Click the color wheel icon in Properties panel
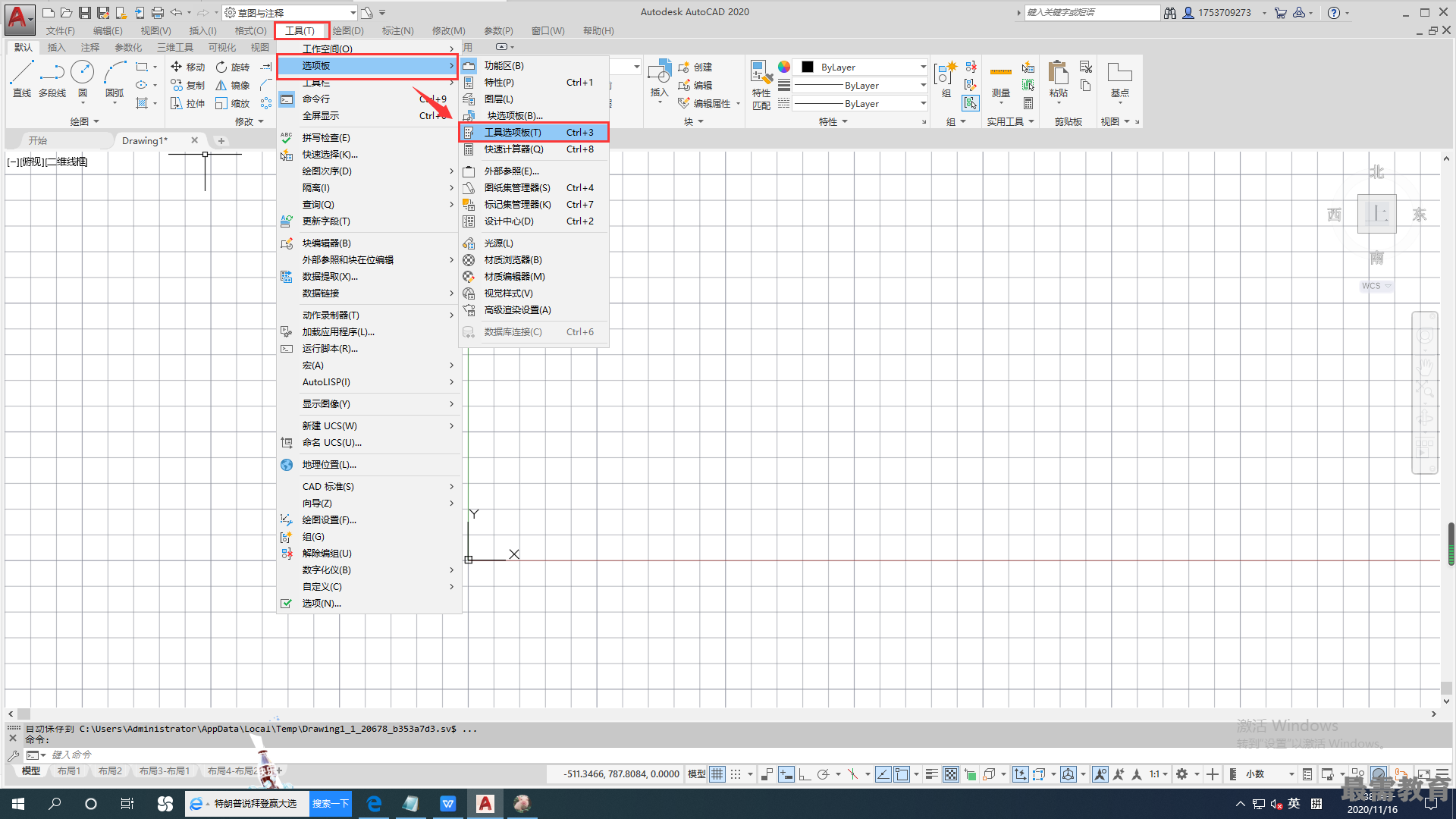 (x=784, y=67)
